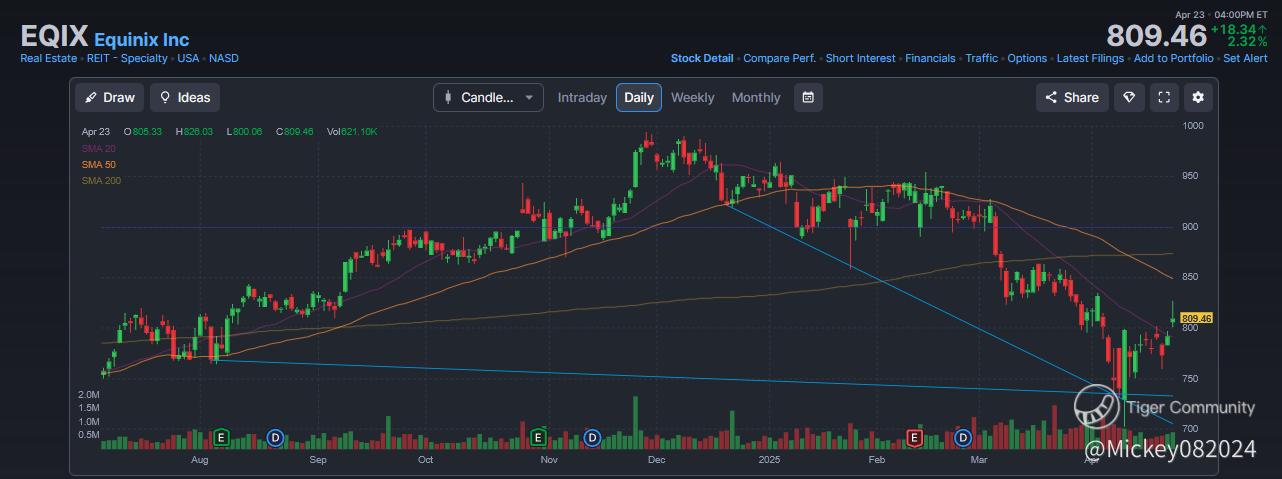Open the NASD exchange link
Screen dimensions: 1282x479
point(224,58)
